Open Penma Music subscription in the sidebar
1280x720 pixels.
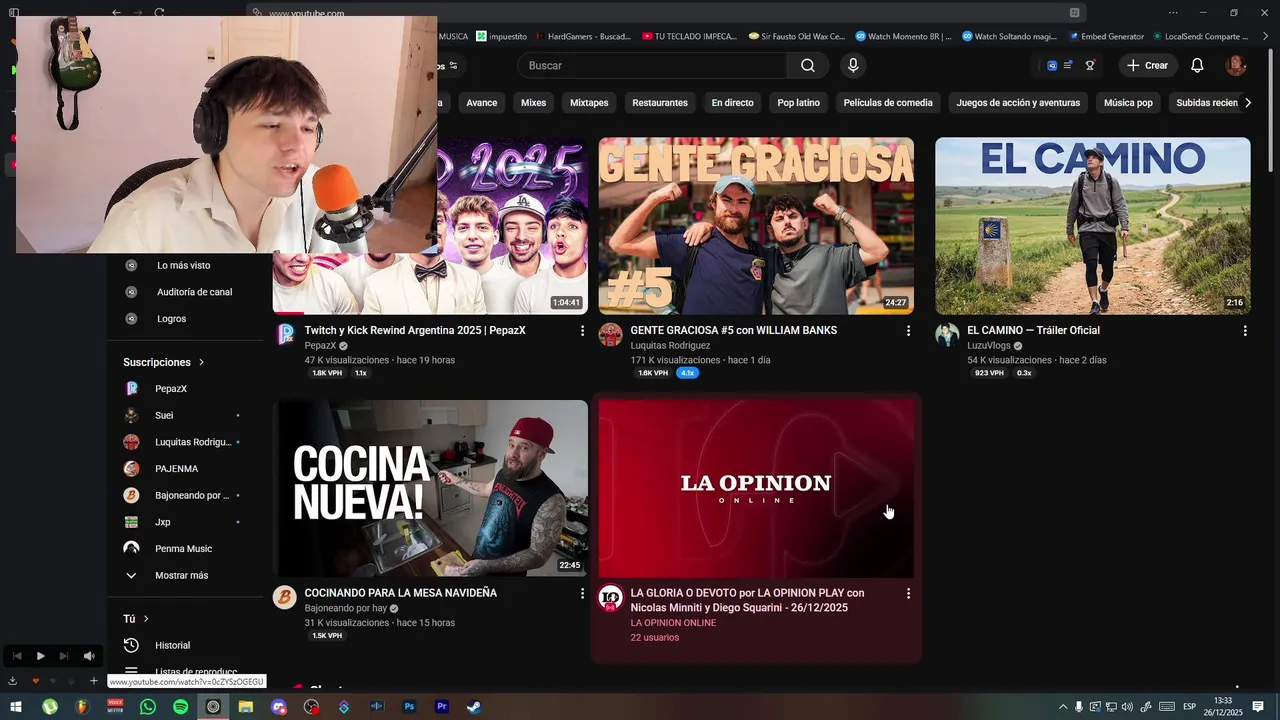click(182, 549)
